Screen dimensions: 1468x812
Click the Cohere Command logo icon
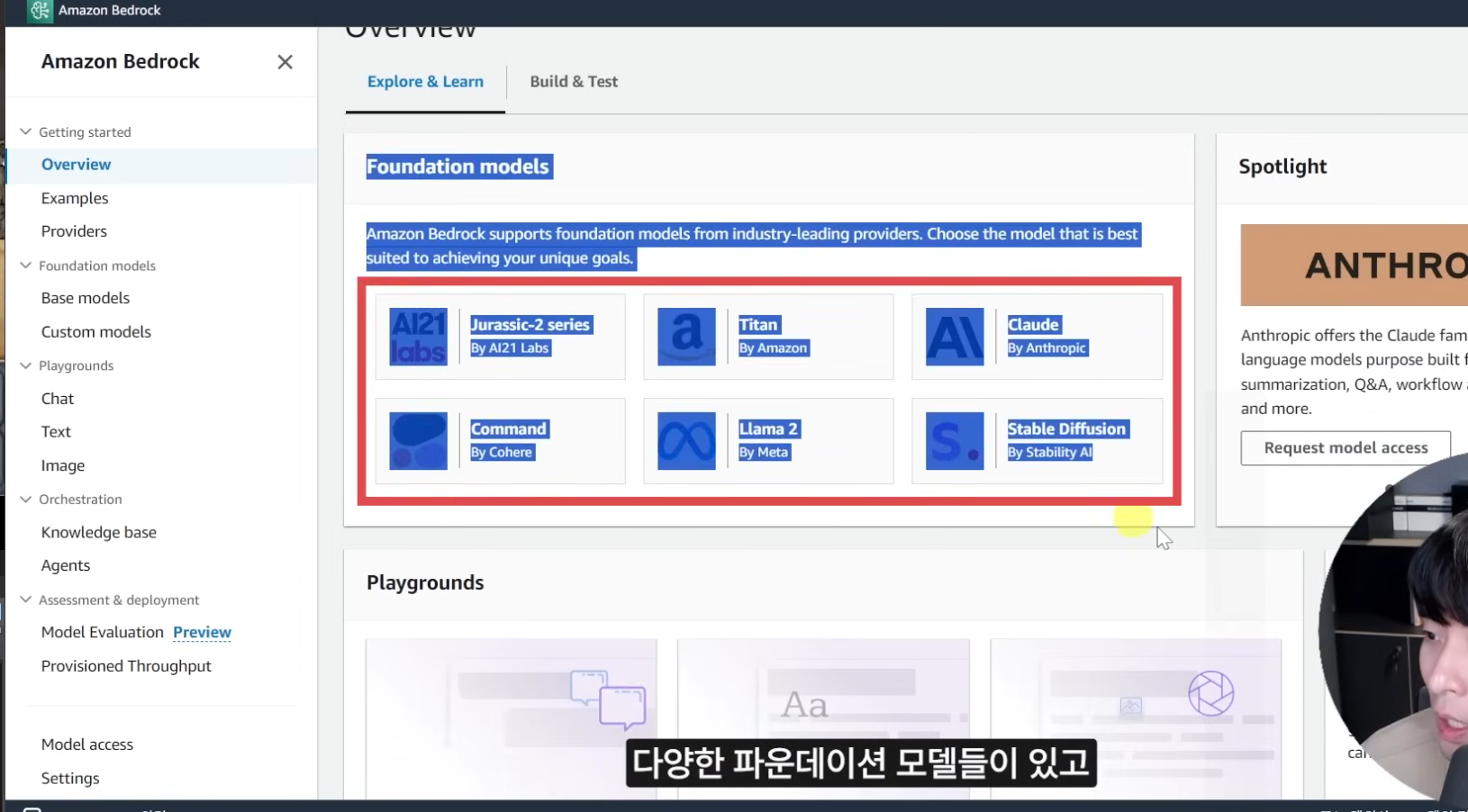tap(418, 441)
